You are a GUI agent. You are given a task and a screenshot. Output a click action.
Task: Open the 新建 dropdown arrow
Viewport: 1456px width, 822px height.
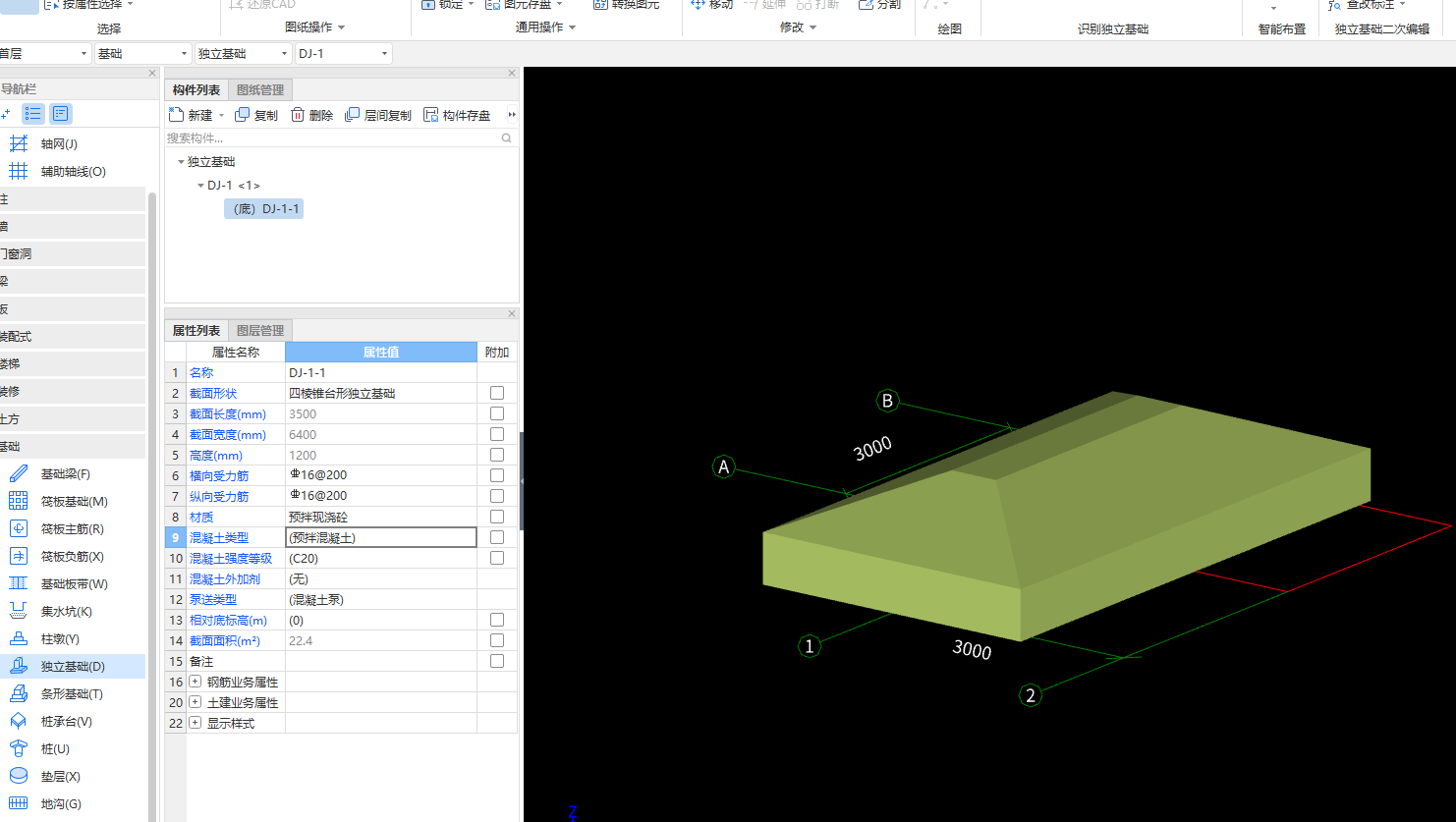(222, 116)
